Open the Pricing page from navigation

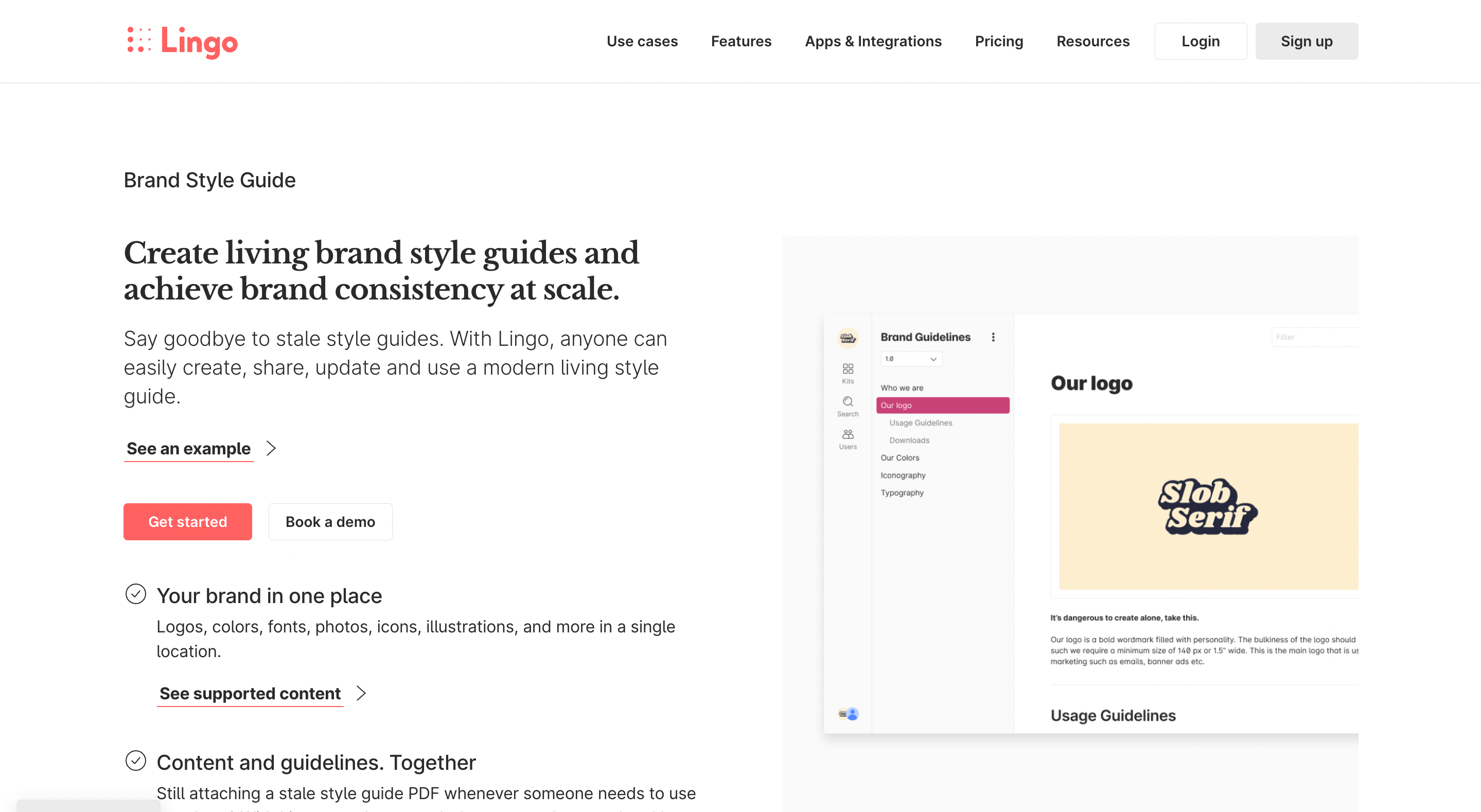pos(999,41)
